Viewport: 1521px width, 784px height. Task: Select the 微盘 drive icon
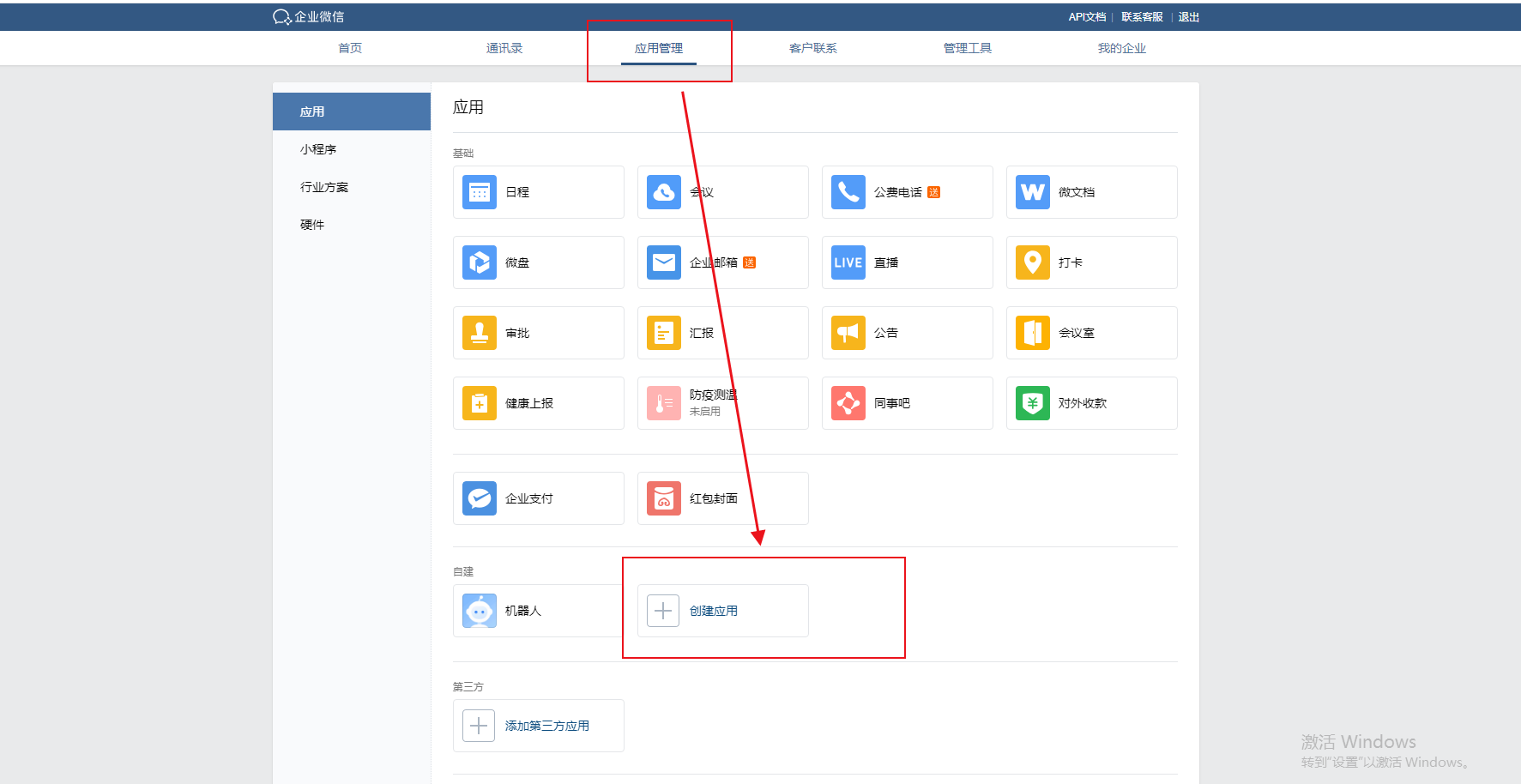tap(480, 262)
